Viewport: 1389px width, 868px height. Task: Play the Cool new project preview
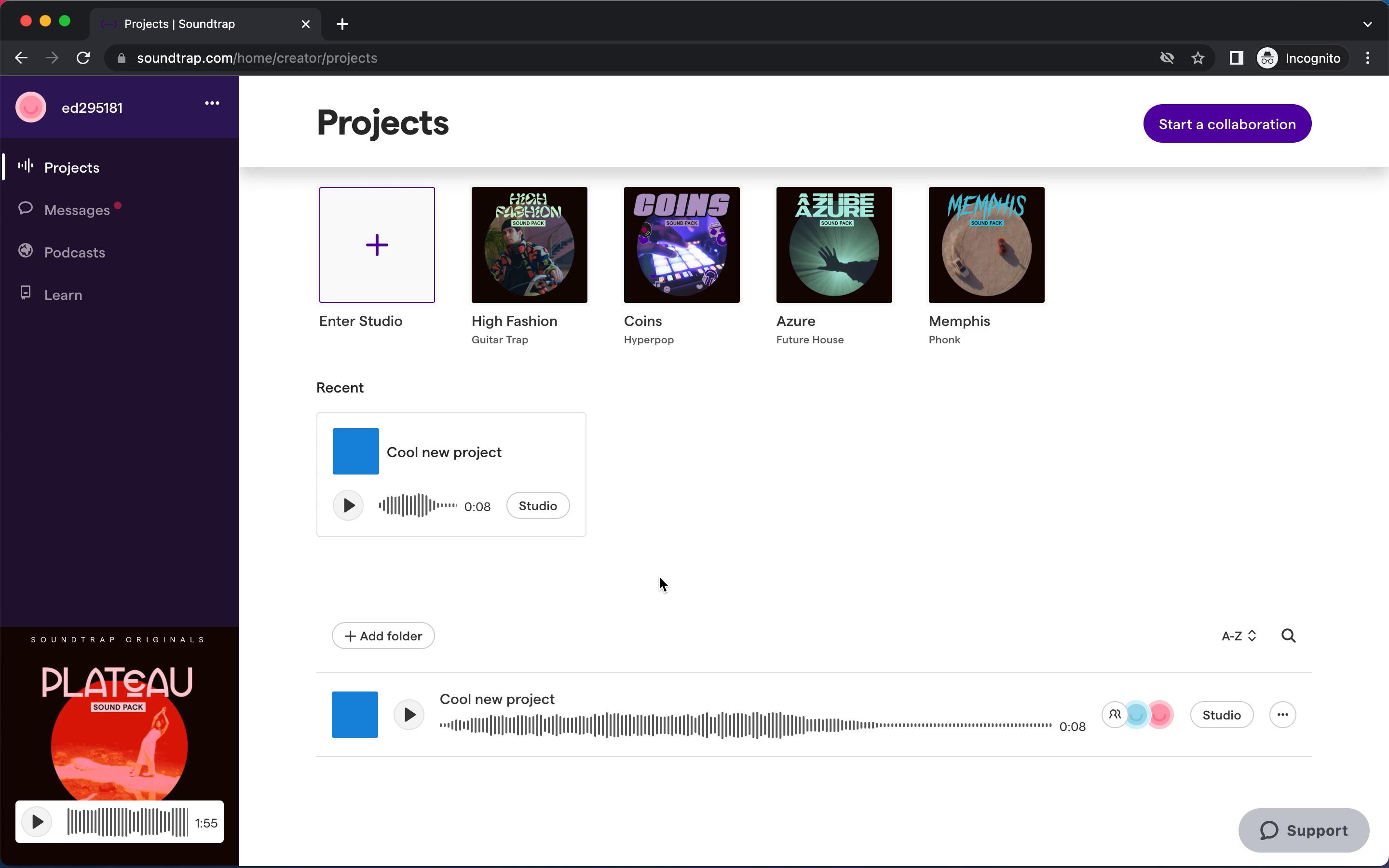click(x=349, y=505)
